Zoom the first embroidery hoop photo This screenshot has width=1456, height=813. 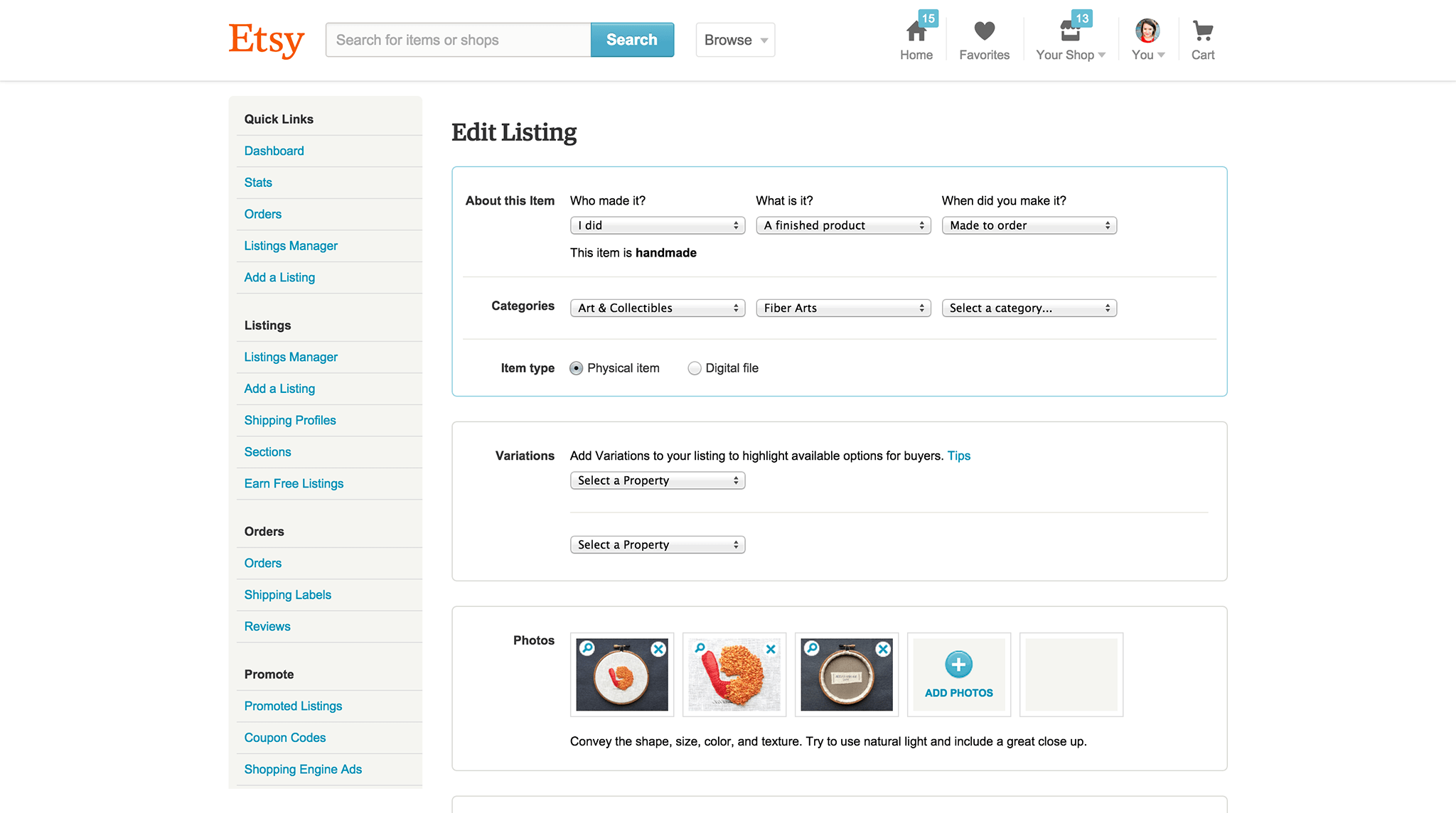point(587,649)
